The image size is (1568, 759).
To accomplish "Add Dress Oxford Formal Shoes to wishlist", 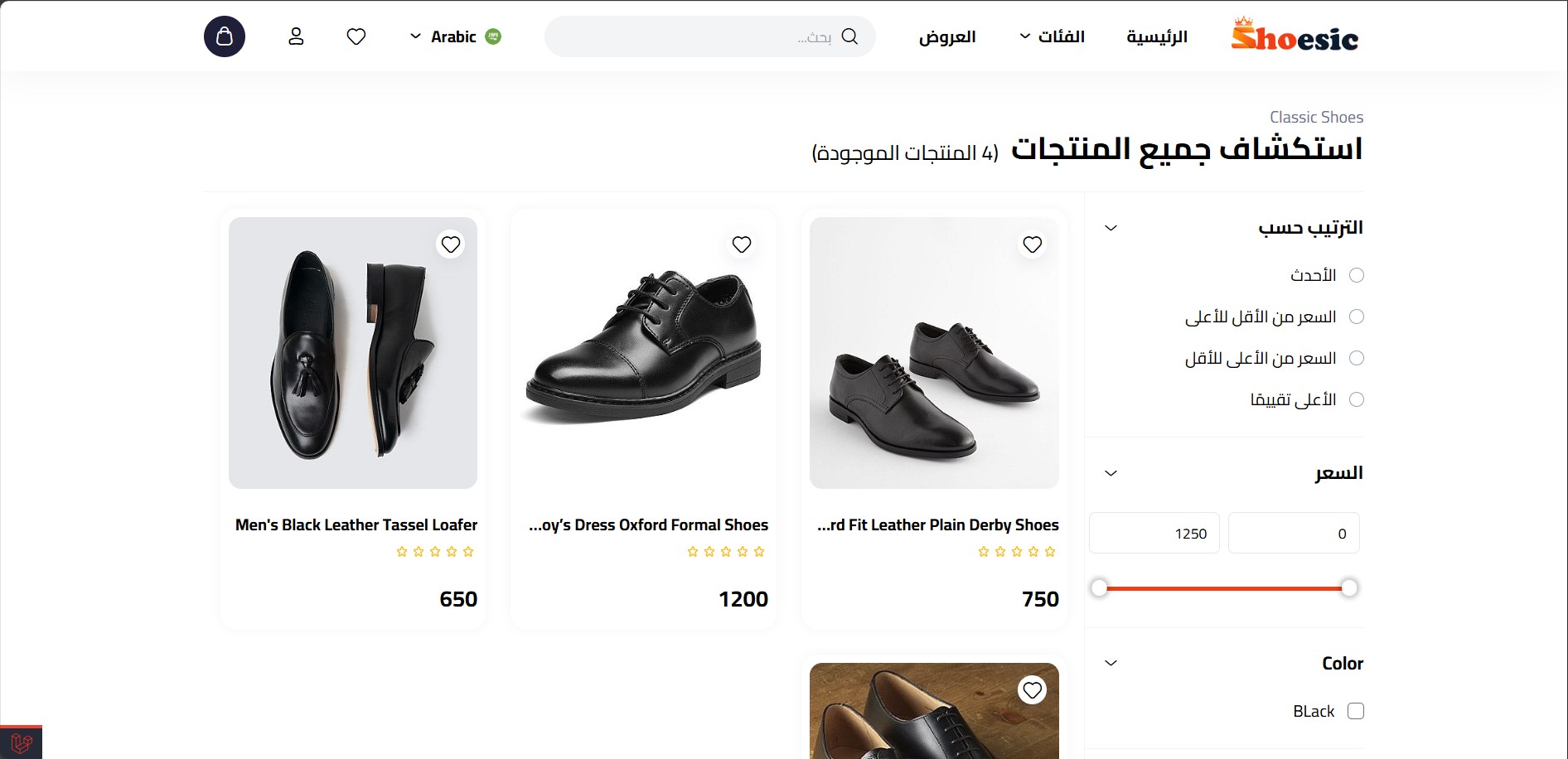I will click(x=742, y=244).
